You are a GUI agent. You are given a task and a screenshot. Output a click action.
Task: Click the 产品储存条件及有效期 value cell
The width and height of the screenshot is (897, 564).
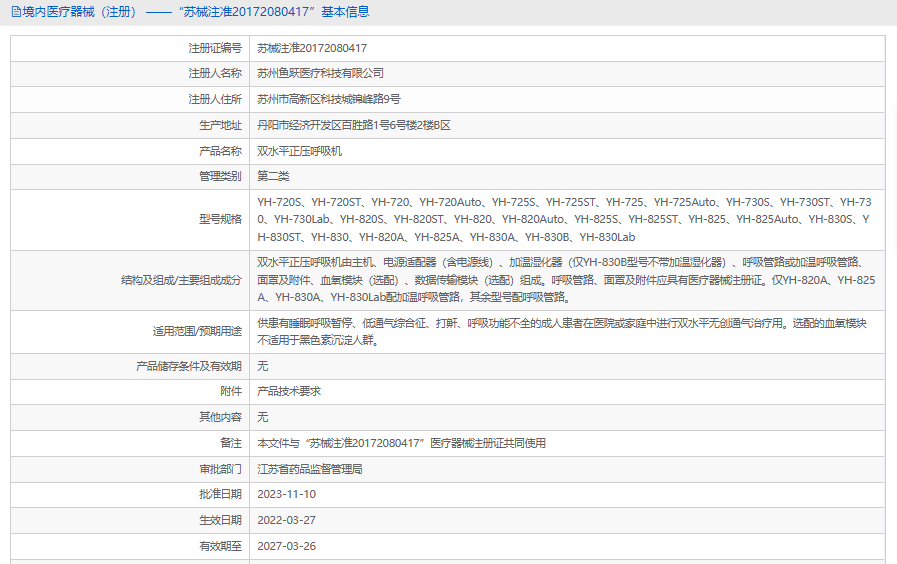[x=263, y=366]
